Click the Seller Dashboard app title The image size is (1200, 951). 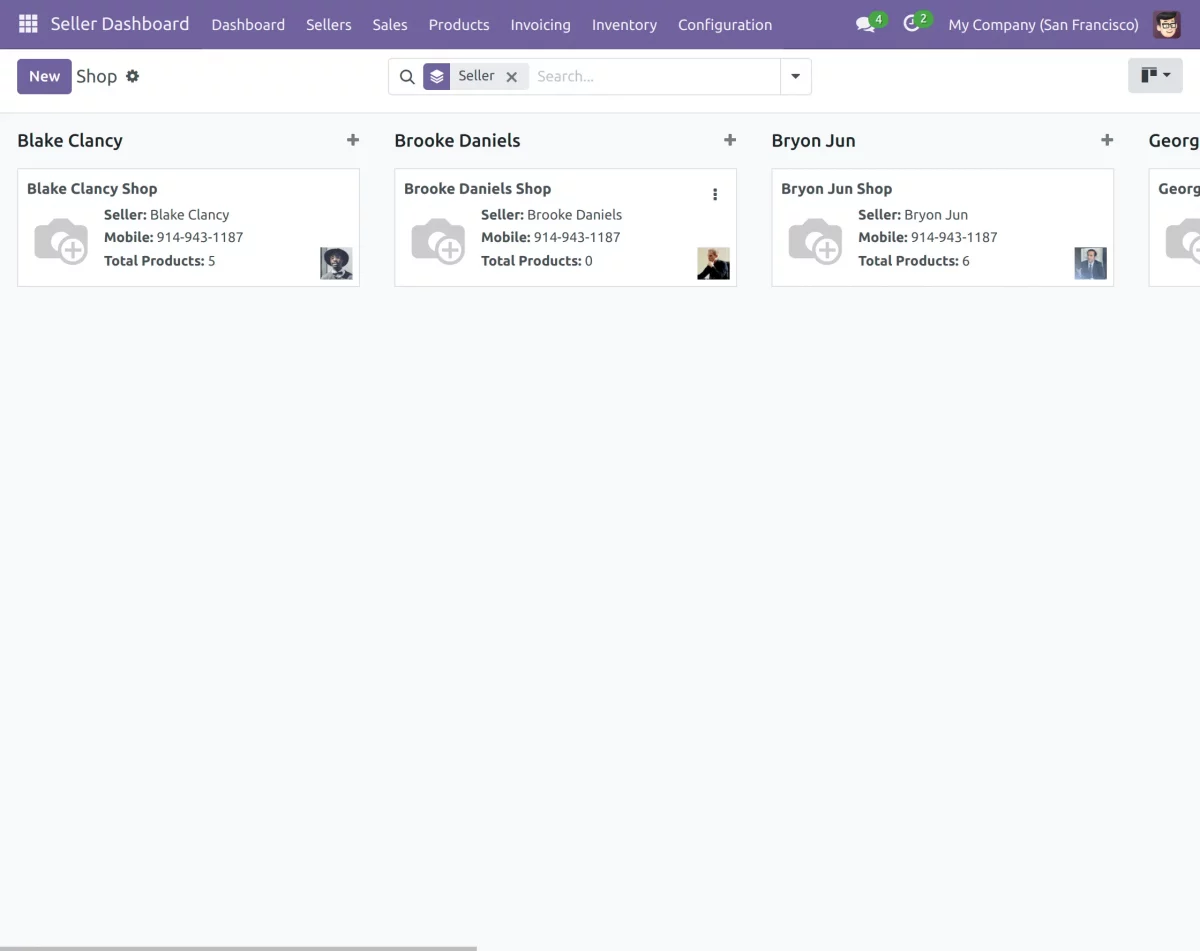[120, 24]
